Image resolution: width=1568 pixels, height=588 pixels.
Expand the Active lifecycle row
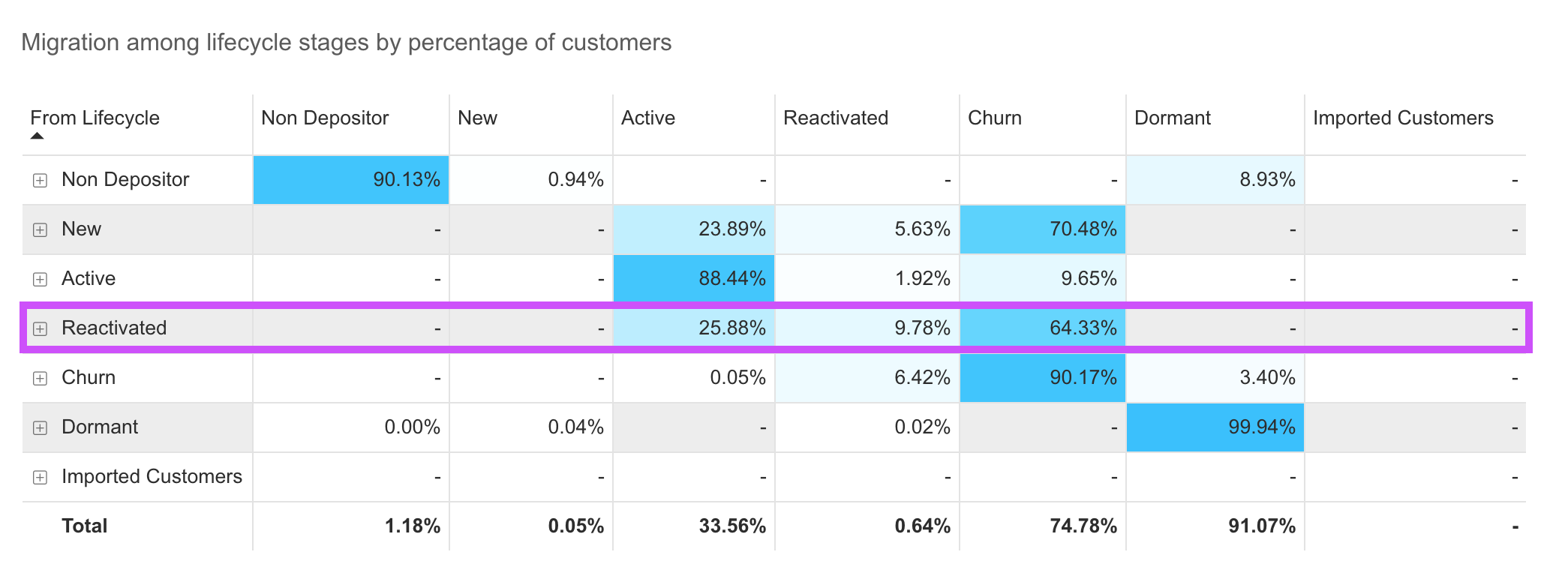click(x=40, y=280)
